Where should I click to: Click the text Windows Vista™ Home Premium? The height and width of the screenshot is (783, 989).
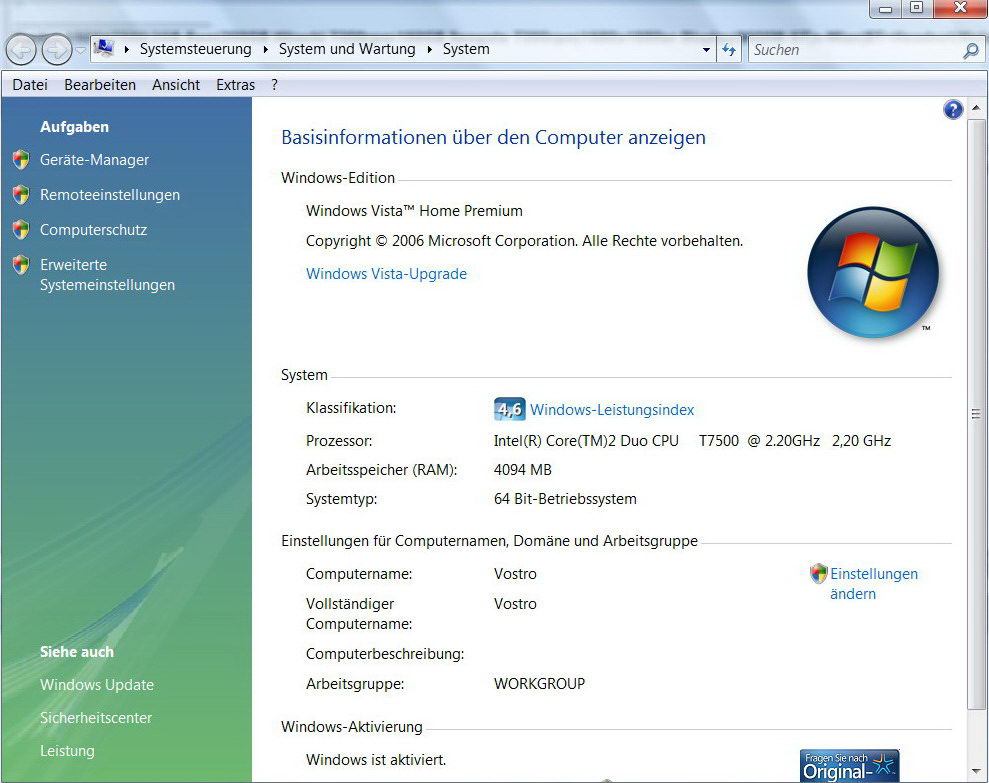(414, 211)
